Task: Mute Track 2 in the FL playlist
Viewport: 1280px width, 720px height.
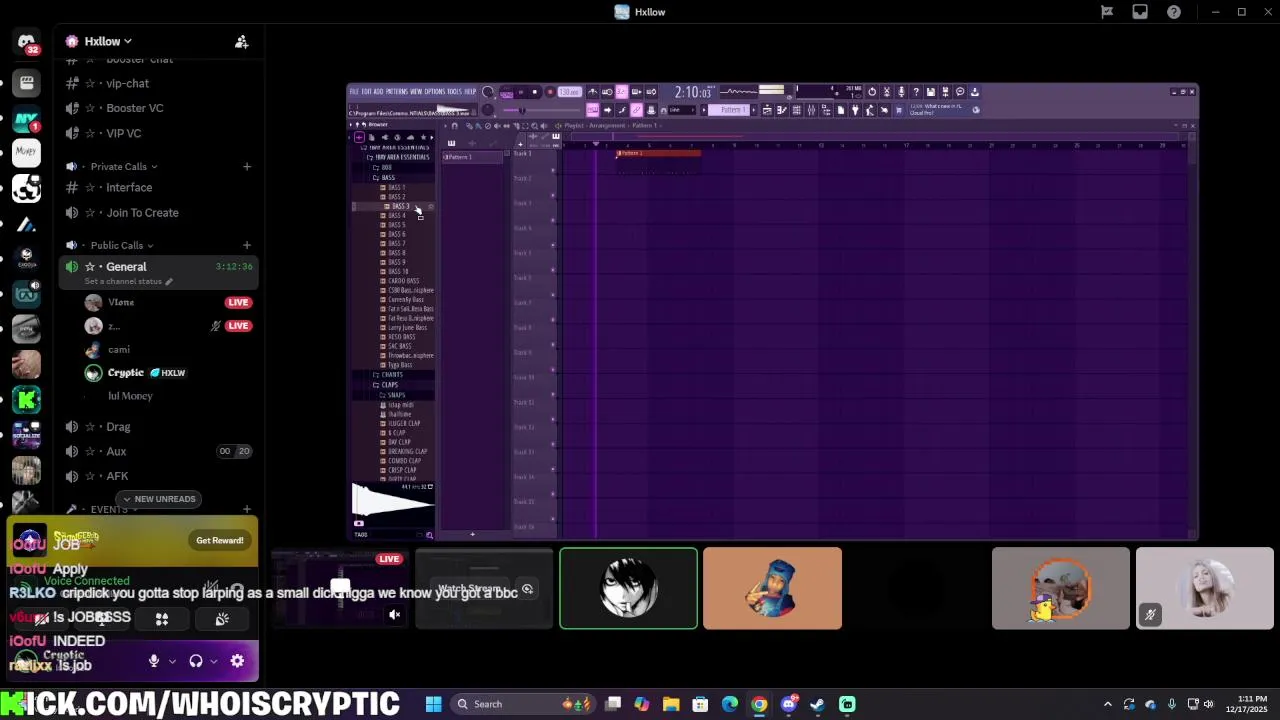Action: 553,195
